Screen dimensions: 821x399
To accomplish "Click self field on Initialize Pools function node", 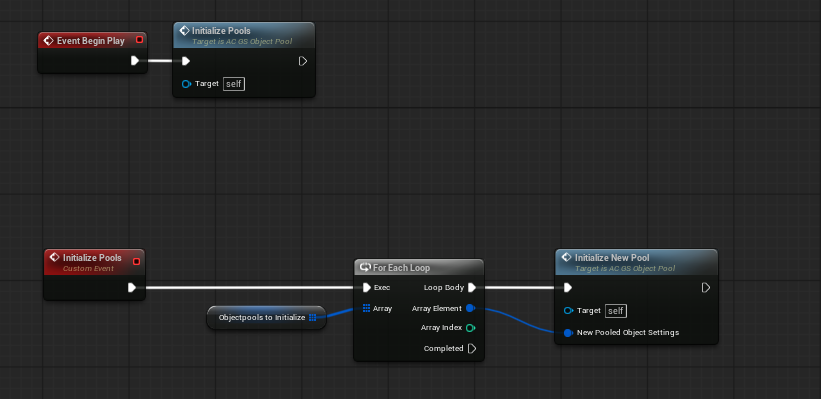I will click(x=234, y=84).
